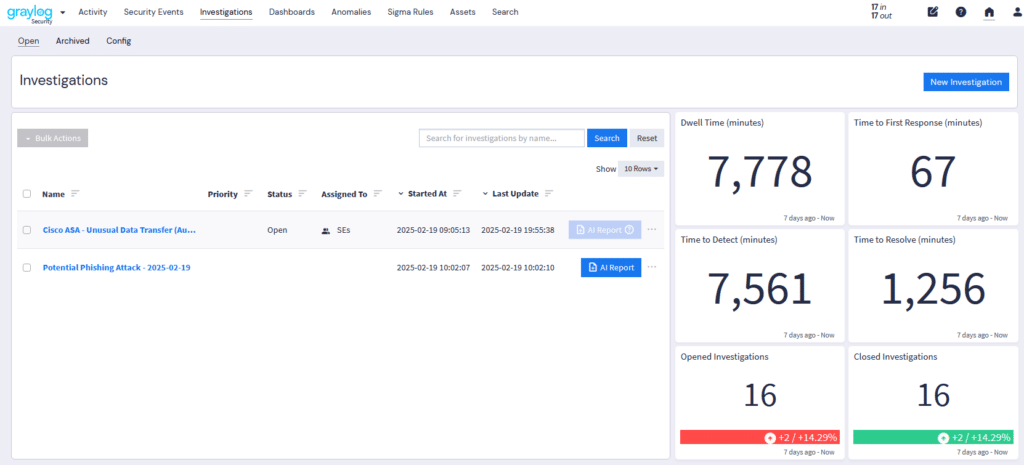Open the scratchpad edit icon
The width and height of the screenshot is (1024, 465).
pos(933,12)
